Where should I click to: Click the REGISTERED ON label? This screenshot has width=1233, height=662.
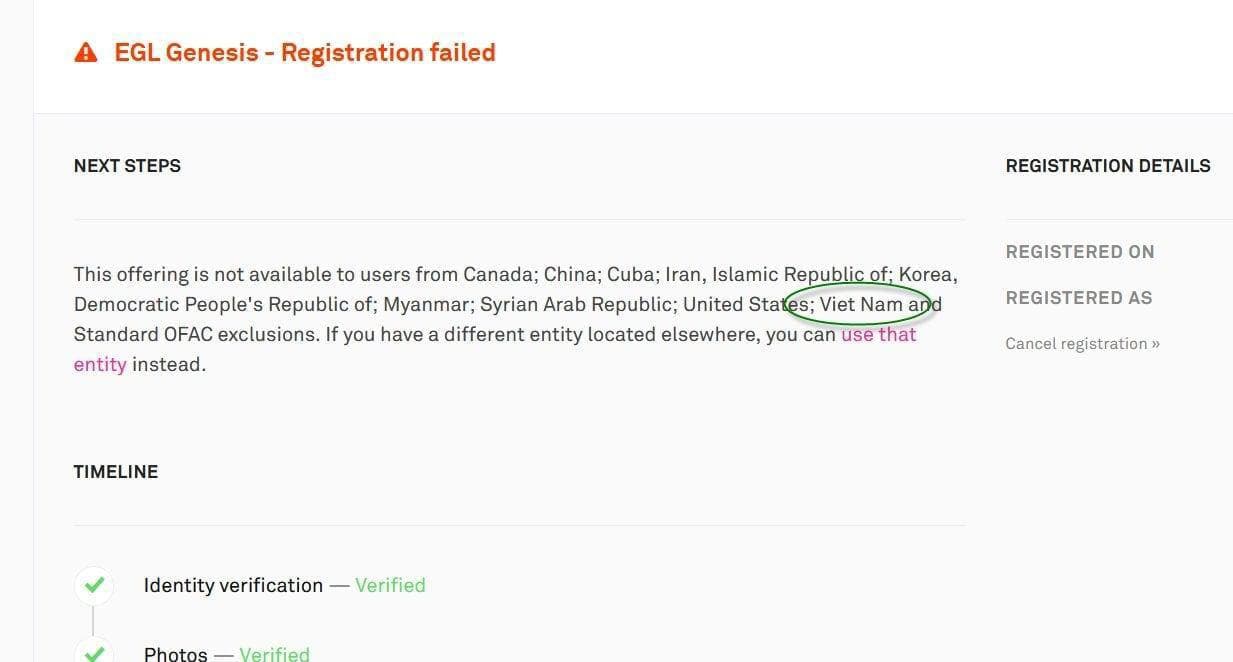pyautogui.click(x=1080, y=252)
